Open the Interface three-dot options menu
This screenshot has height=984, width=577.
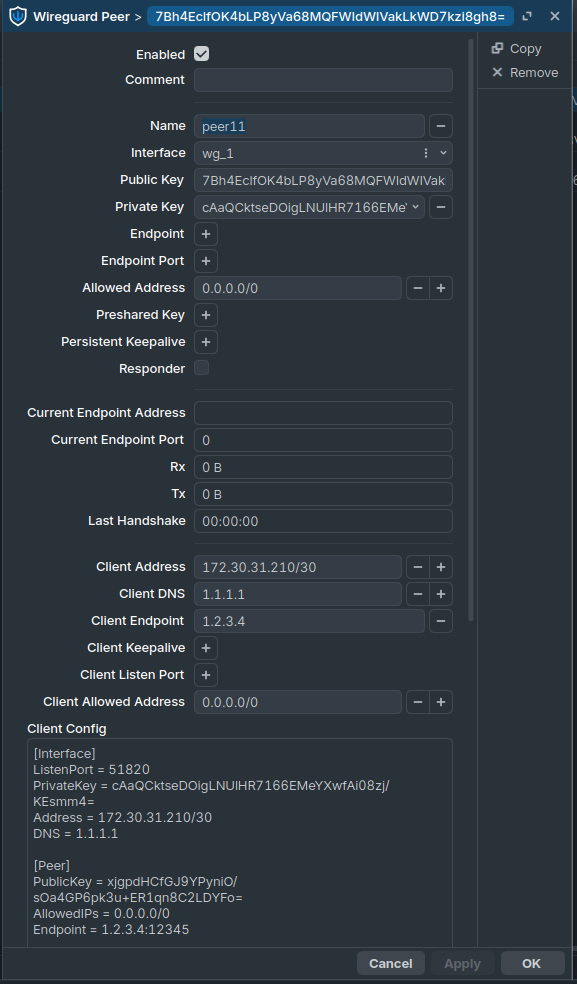(x=426, y=153)
